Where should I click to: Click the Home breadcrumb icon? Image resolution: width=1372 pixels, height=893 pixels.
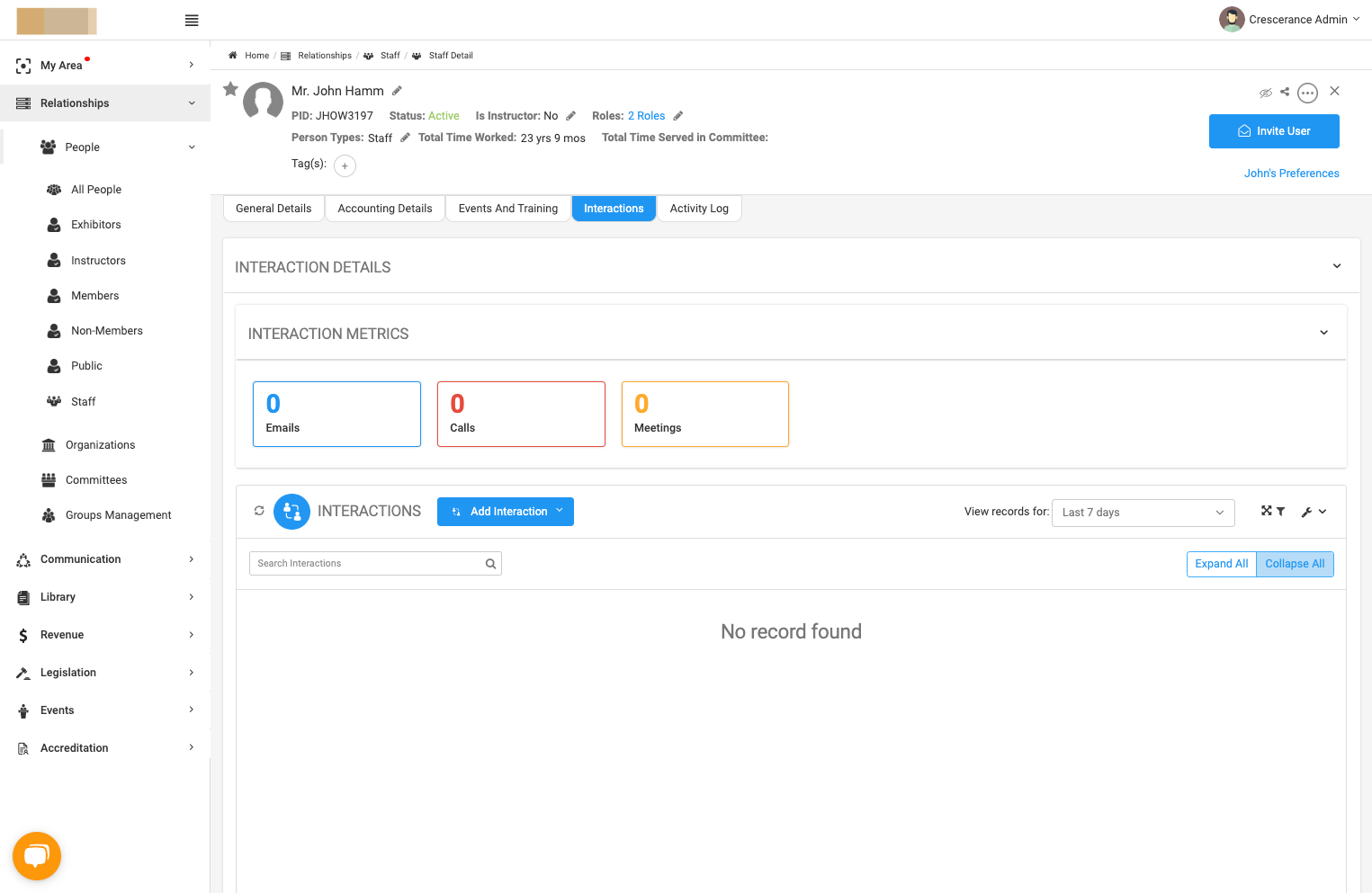tap(233, 56)
